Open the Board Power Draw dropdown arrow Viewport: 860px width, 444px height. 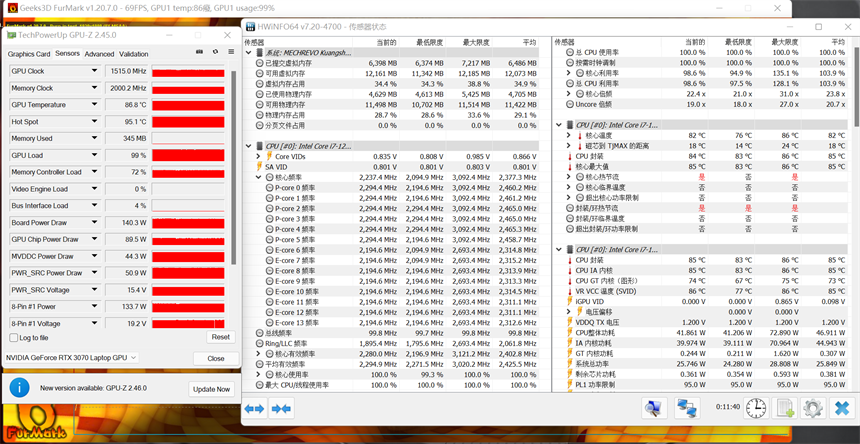[94, 223]
